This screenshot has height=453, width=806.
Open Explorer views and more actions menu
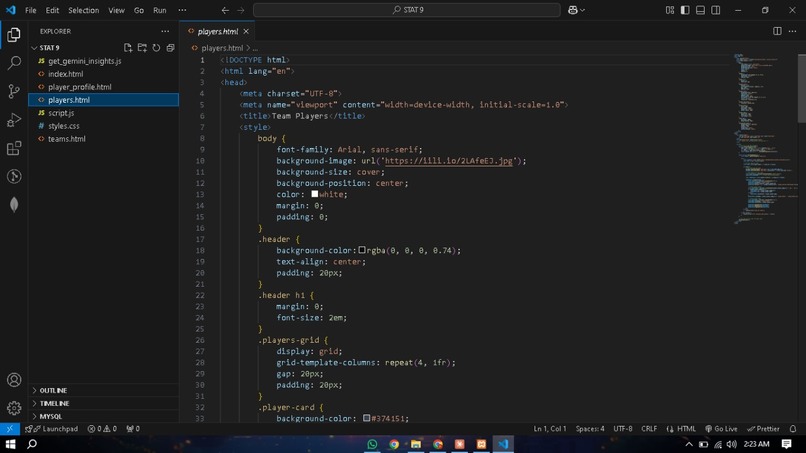click(165, 31)
